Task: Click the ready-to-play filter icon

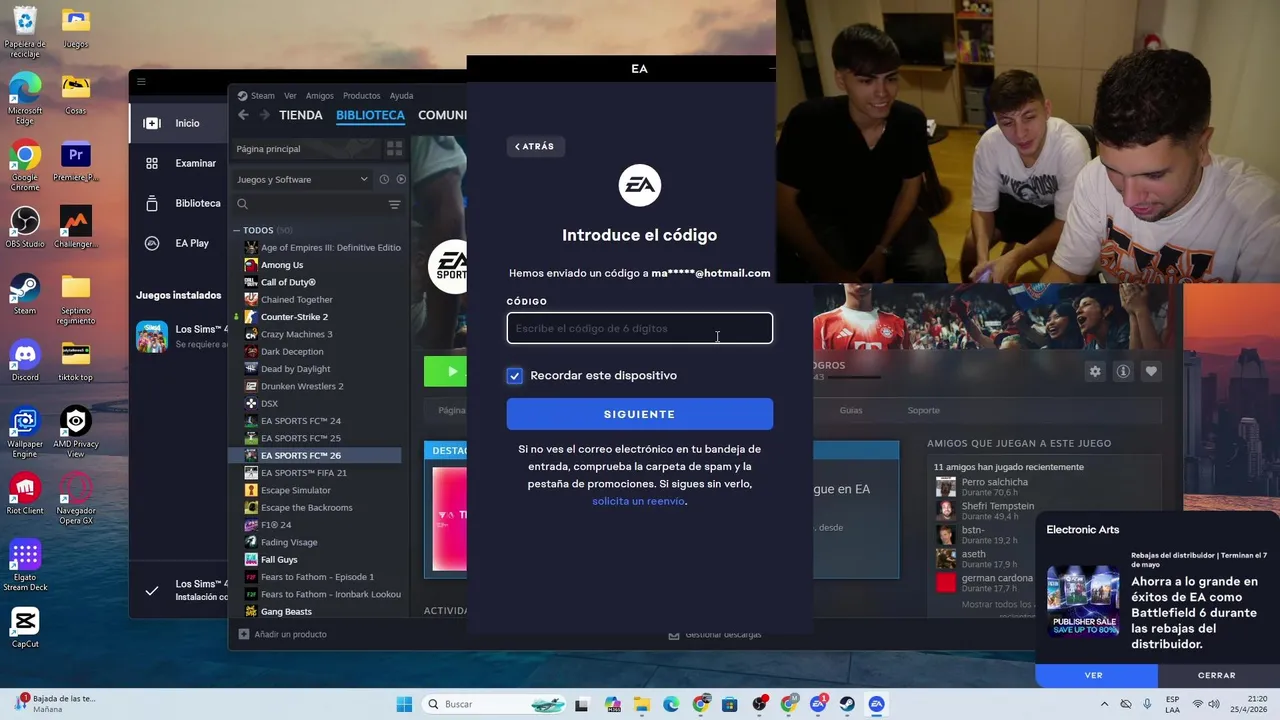Action: point(401,179)
